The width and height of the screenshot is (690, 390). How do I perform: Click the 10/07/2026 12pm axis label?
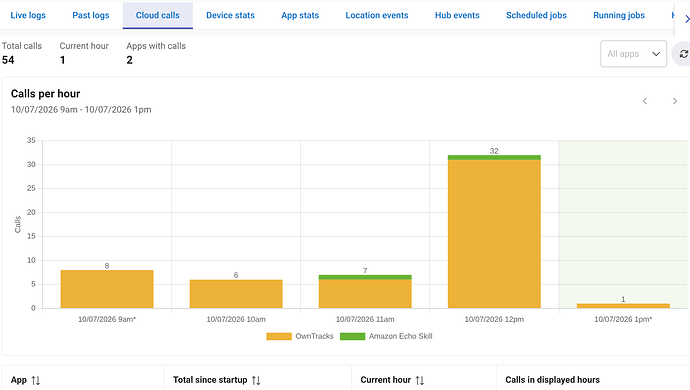click(x=494, y=319)
